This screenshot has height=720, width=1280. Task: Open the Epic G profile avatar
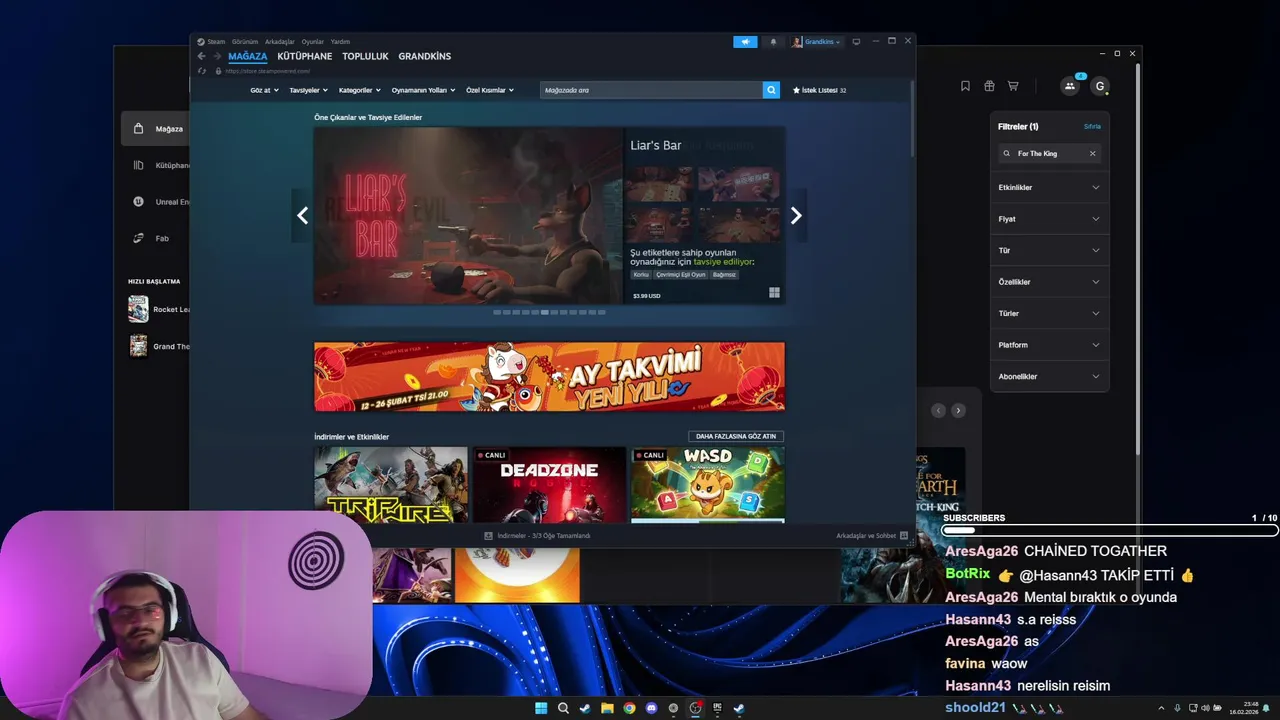[x=1100, y=86]
